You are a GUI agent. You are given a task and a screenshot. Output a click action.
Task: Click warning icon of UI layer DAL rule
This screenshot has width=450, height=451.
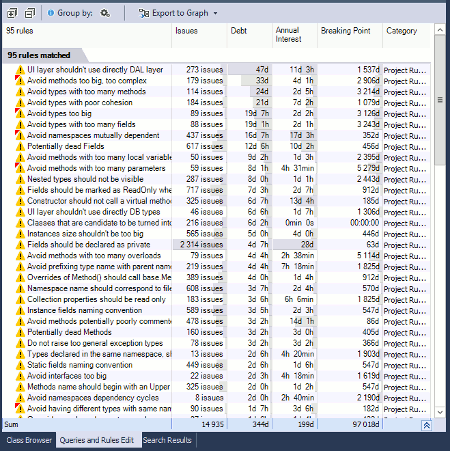(x=20, y=70)
